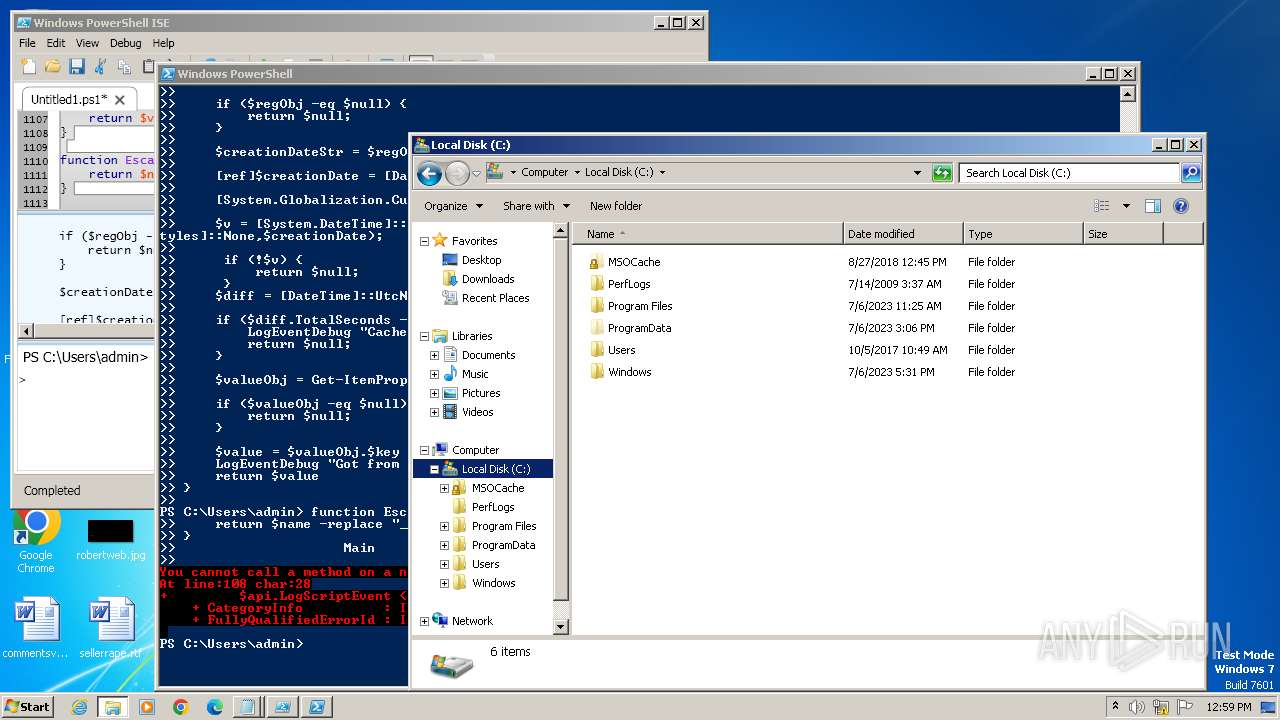1280x720 pixels.
Task: Click PowerShell console scroll up arrow
Action: tap(1128, 94)
